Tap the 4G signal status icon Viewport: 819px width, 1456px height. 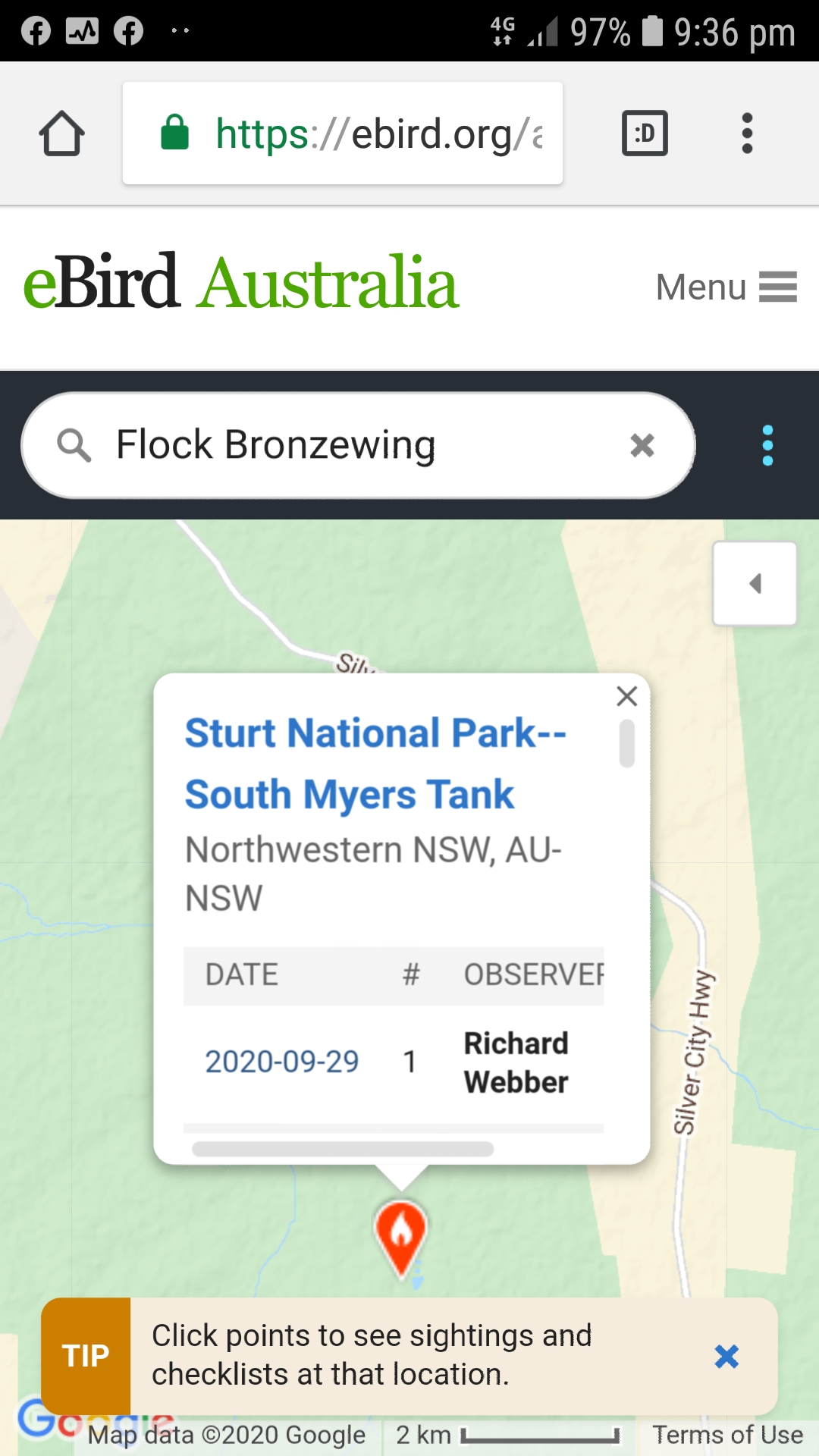point(503,31)
